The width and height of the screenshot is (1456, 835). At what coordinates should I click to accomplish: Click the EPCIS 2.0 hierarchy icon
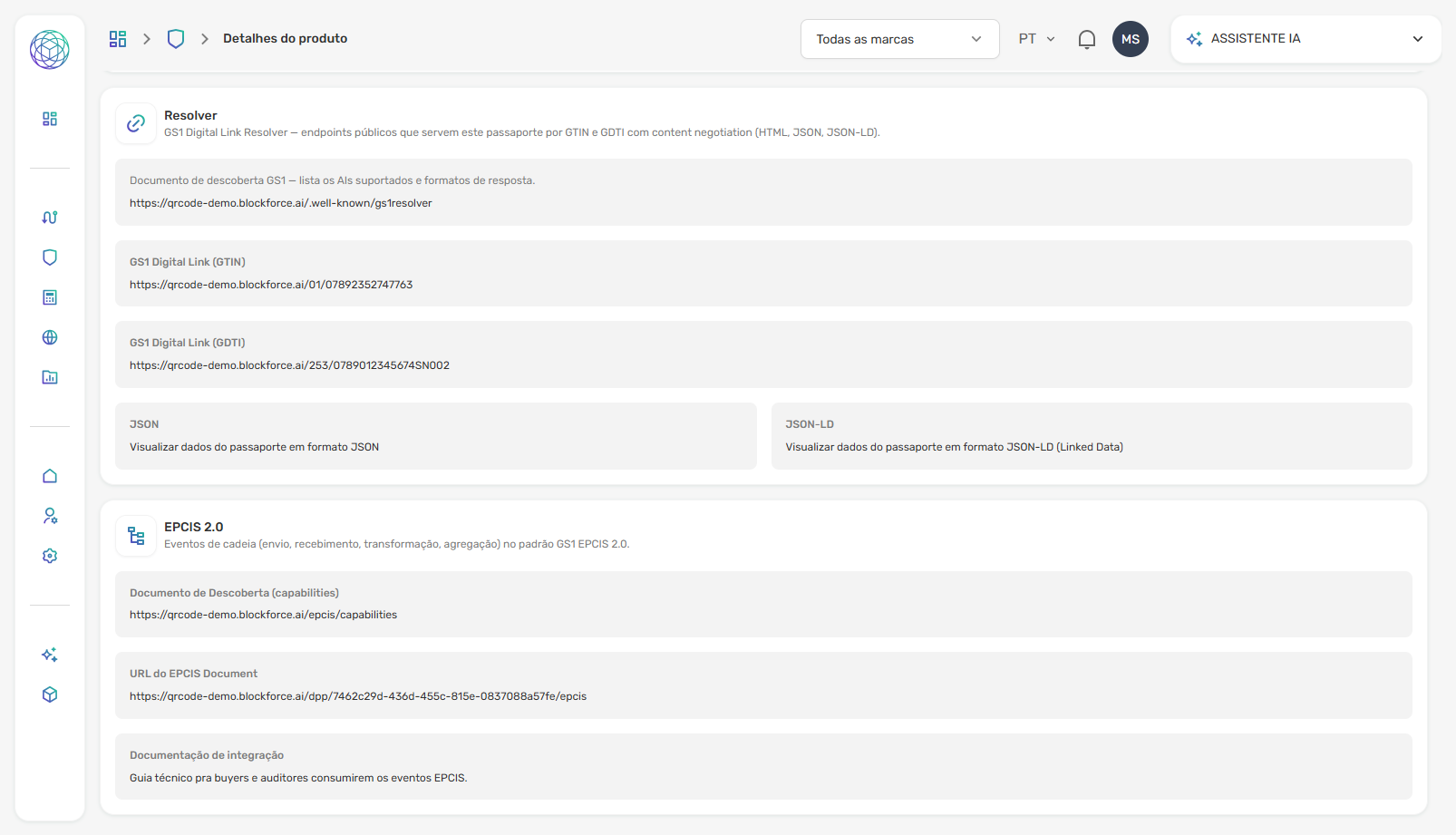[136, 536]
